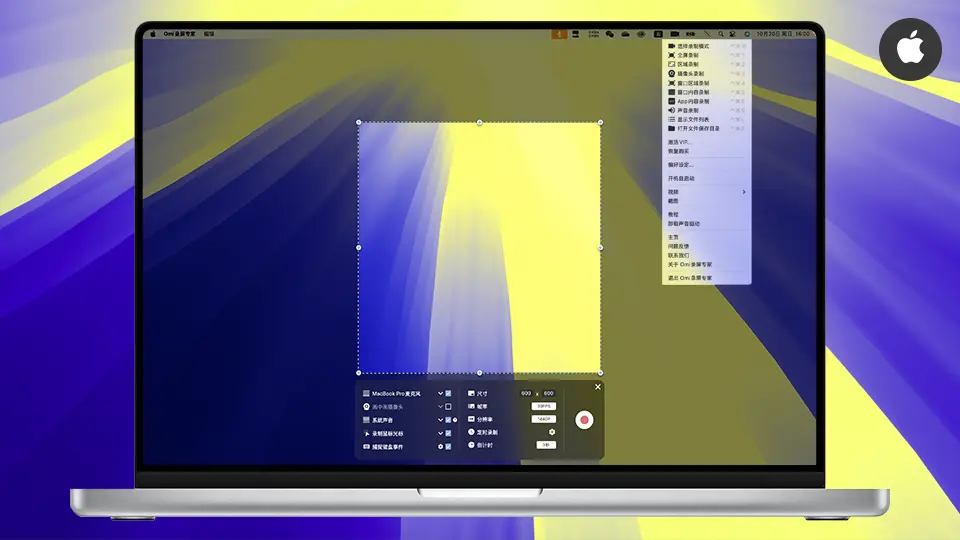960x540 pixels.
Task: Click the red record button
Action: (x=584, y=420)
